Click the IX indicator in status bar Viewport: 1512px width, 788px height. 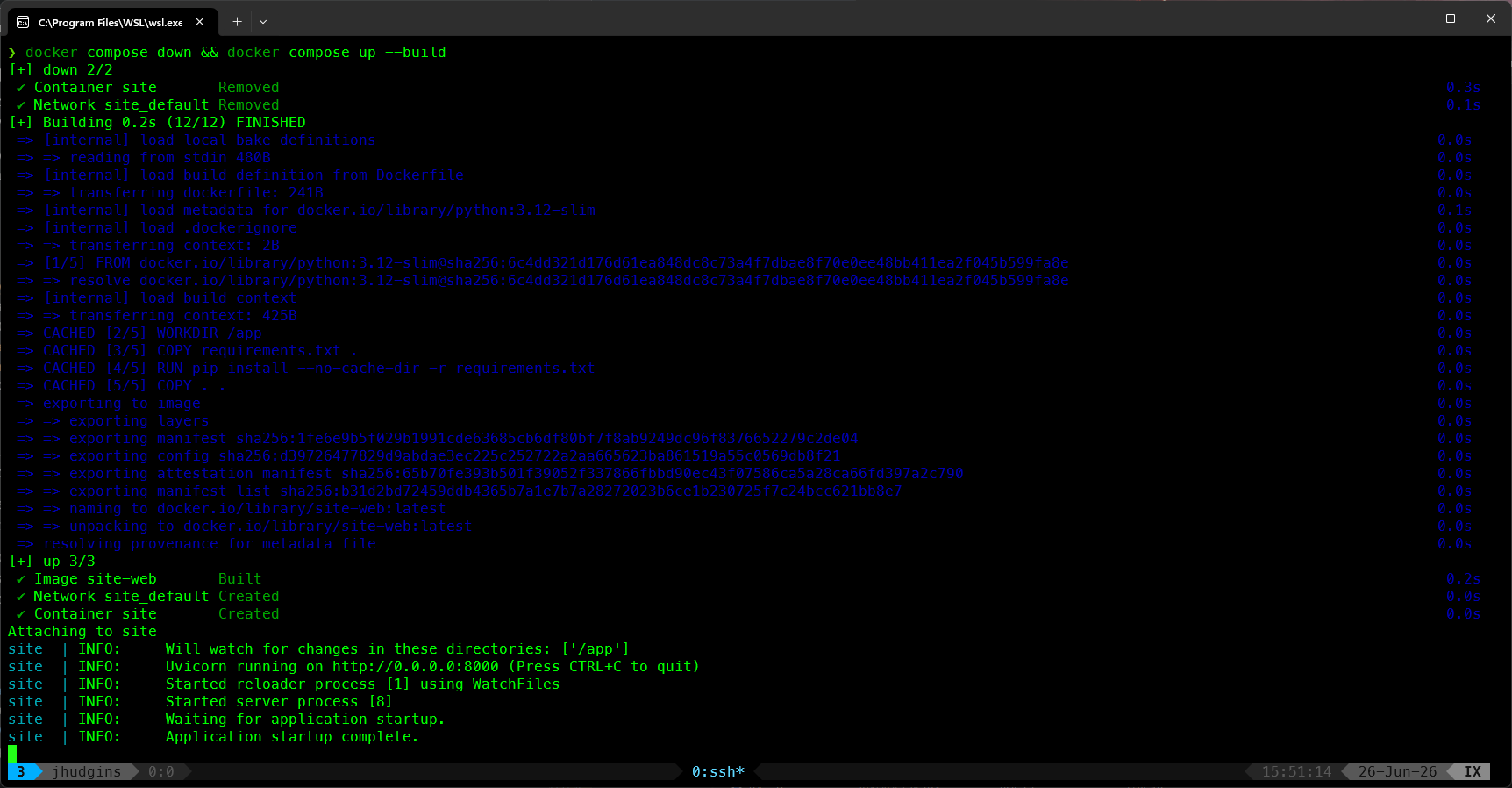1473,771
